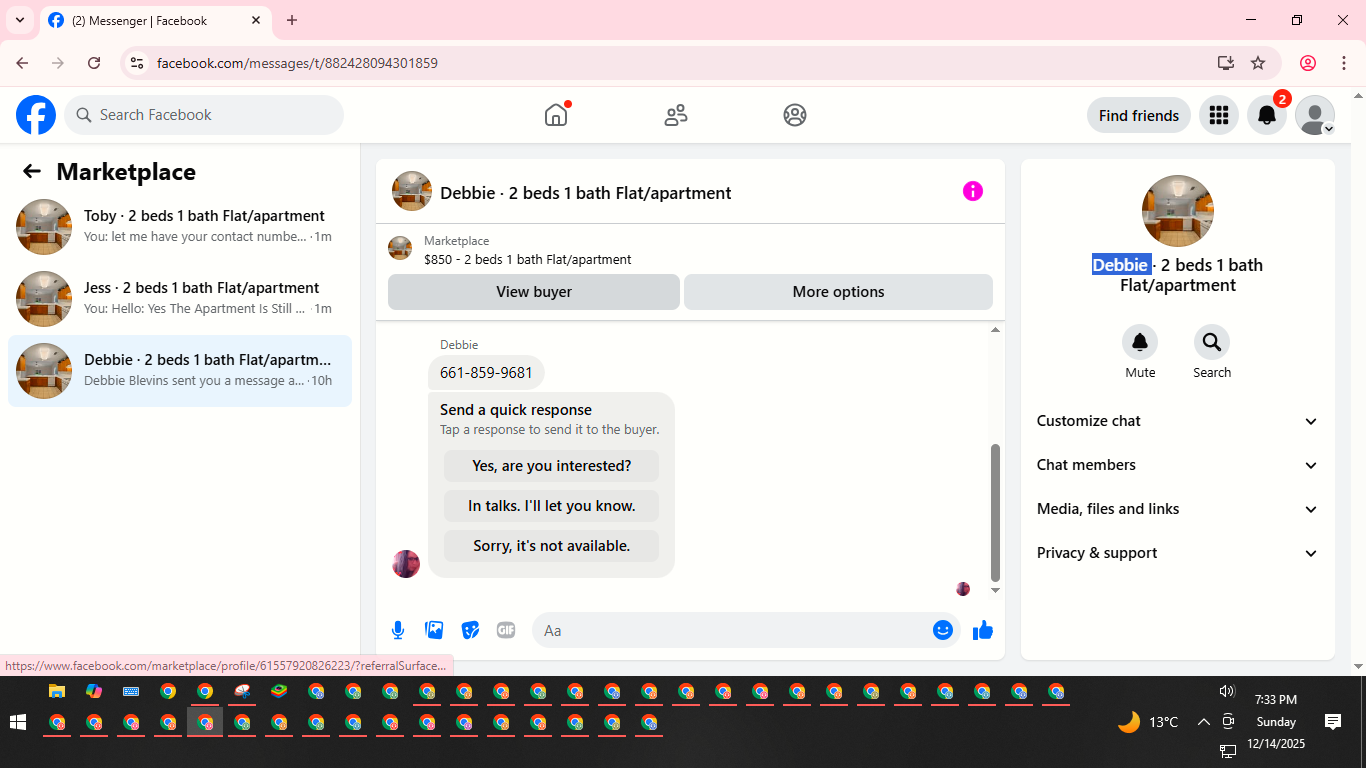Click the chat scrollbar thumb
This screenshot has width=1366, height=768.
tap(995, 512)
